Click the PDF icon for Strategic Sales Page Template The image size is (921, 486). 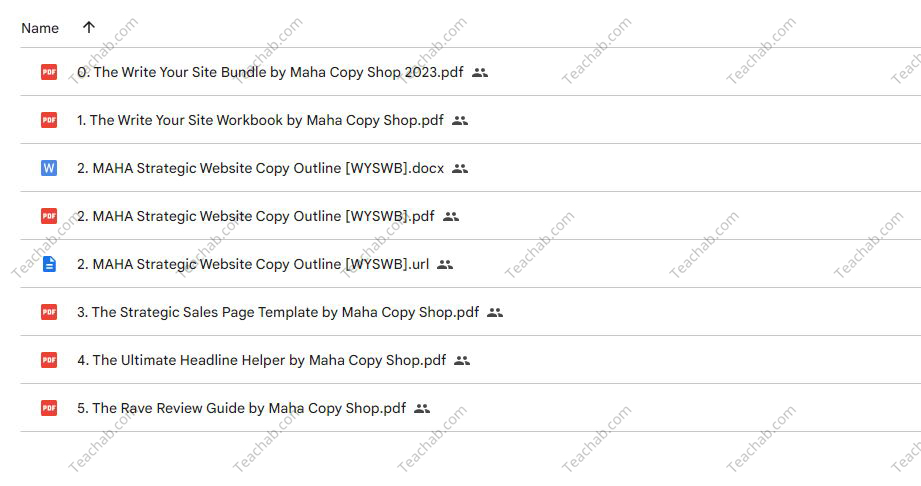pos(49,312)
